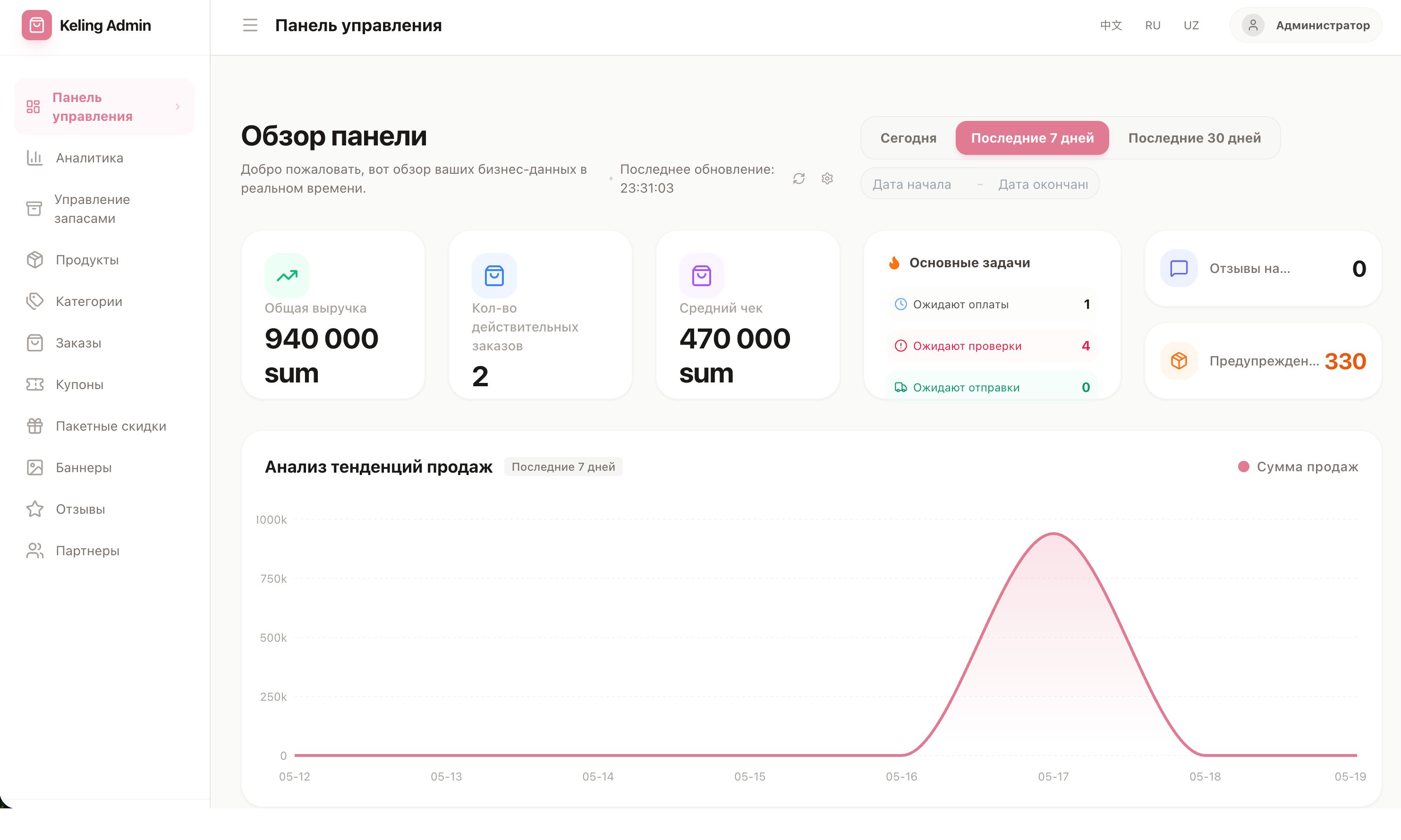Click the bundle discounts gift icon
This screenshot has width=1401, height=840.
coord(34,425)
